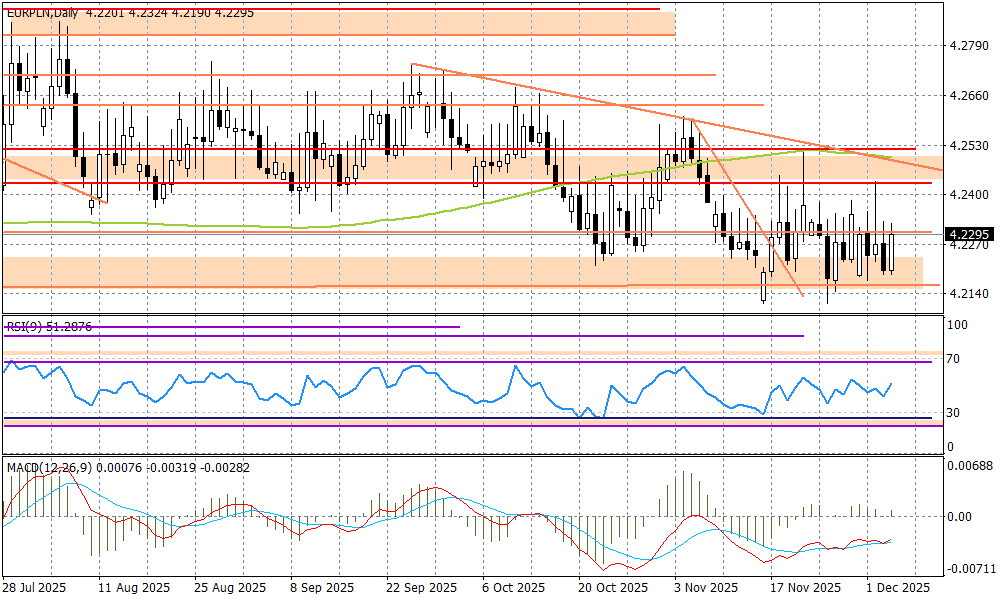The height and width of the screenshot is (600, 1000).
Task: Click the 4.2530 price axis label
Action: pos(968,146)
